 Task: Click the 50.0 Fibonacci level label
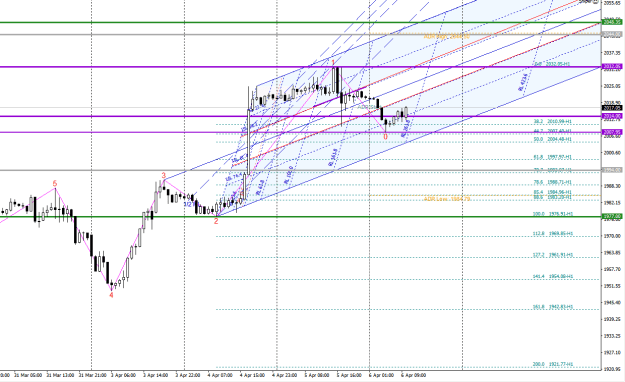click(x=552, y=139)
